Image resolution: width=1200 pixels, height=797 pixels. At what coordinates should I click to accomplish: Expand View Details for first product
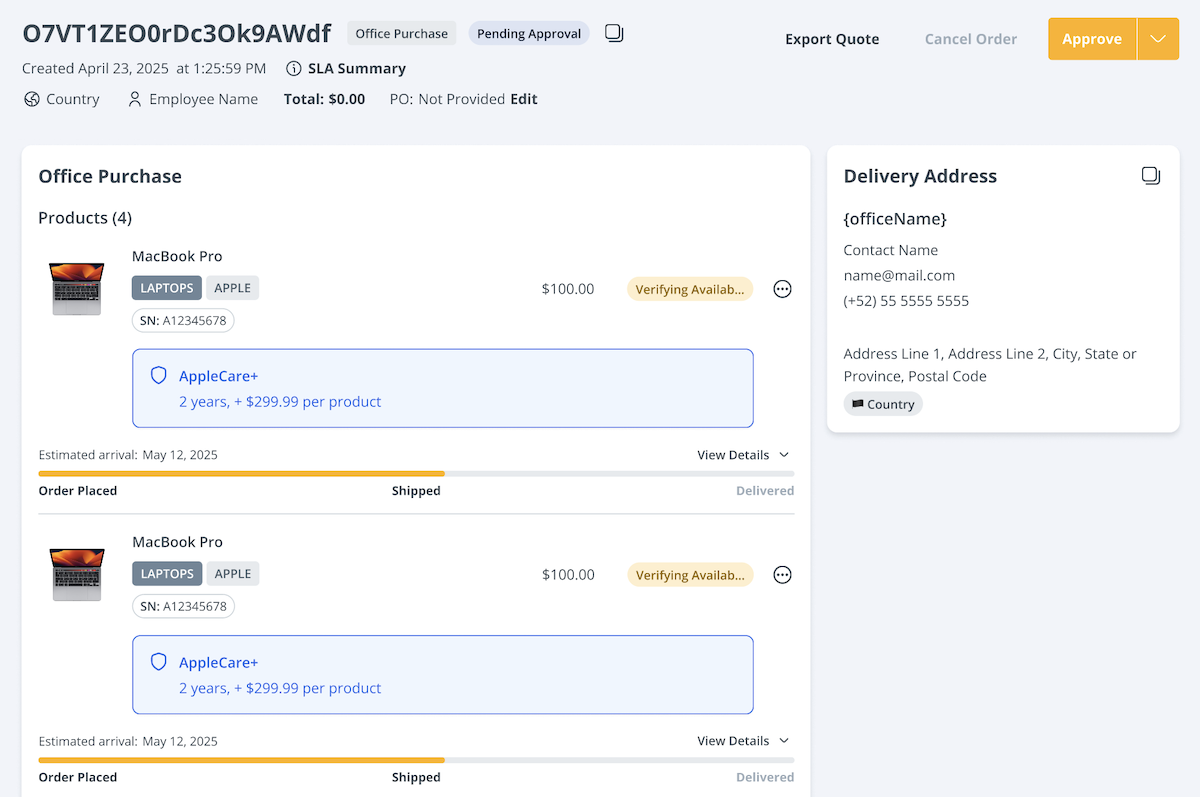[743, 455]
